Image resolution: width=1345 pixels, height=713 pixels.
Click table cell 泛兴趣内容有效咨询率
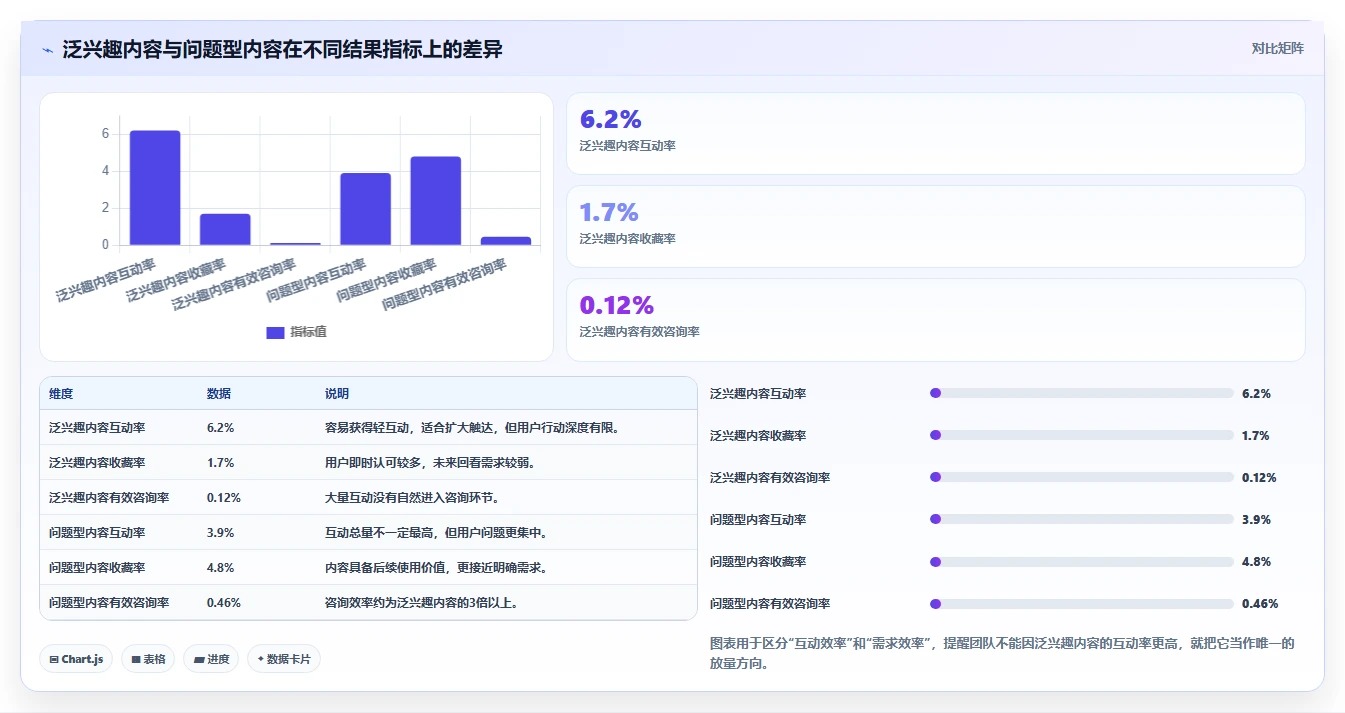coord(109,498)
